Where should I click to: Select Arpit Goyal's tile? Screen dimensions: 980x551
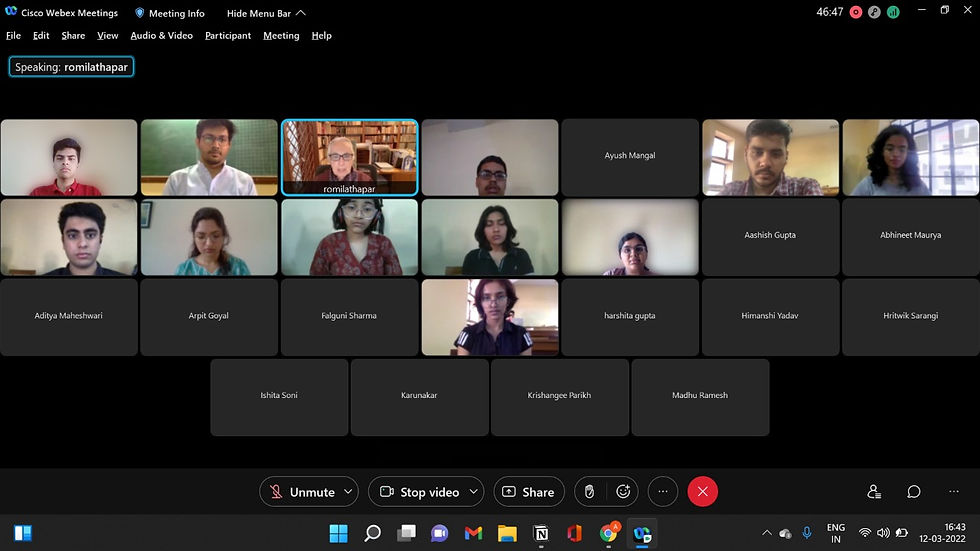[209, 317]
